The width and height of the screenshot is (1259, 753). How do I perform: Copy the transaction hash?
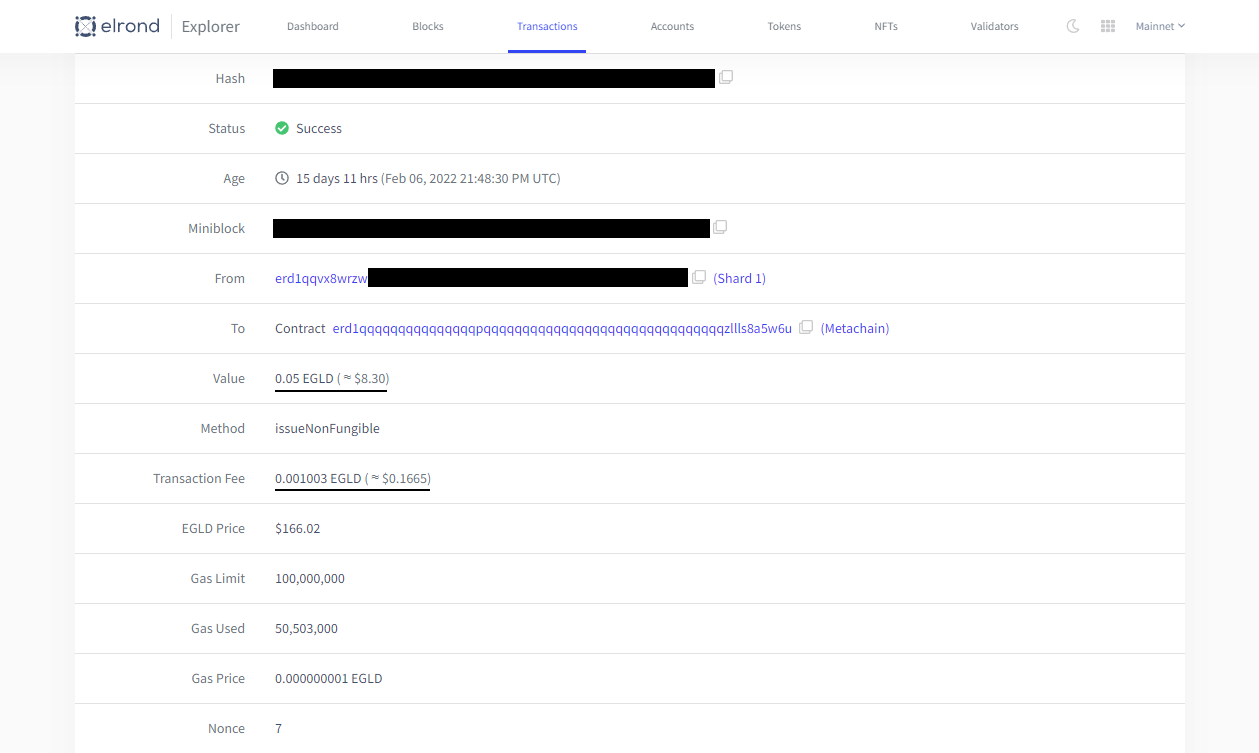[726, 77]
